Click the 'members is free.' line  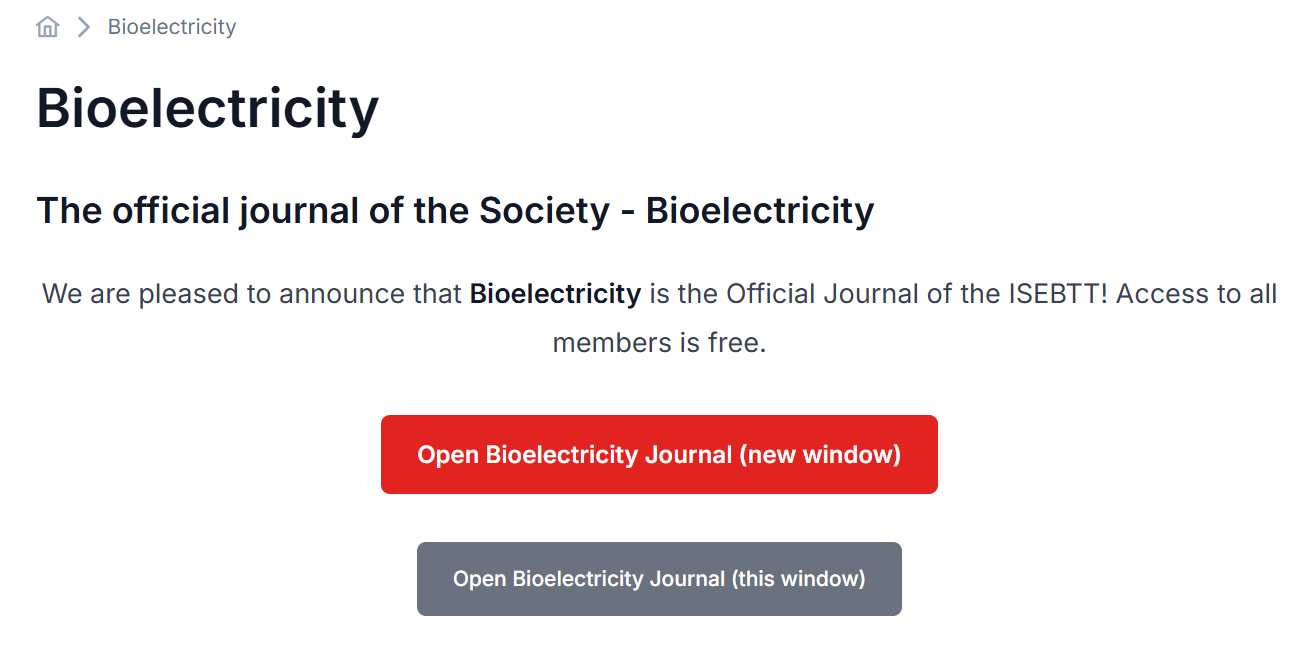[x=659, y=343]
